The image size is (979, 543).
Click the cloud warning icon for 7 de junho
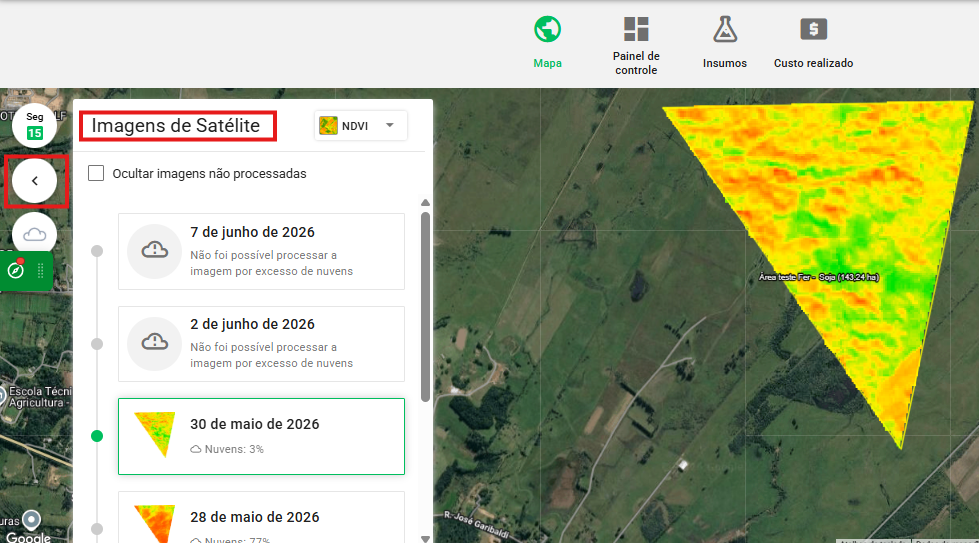154,251
